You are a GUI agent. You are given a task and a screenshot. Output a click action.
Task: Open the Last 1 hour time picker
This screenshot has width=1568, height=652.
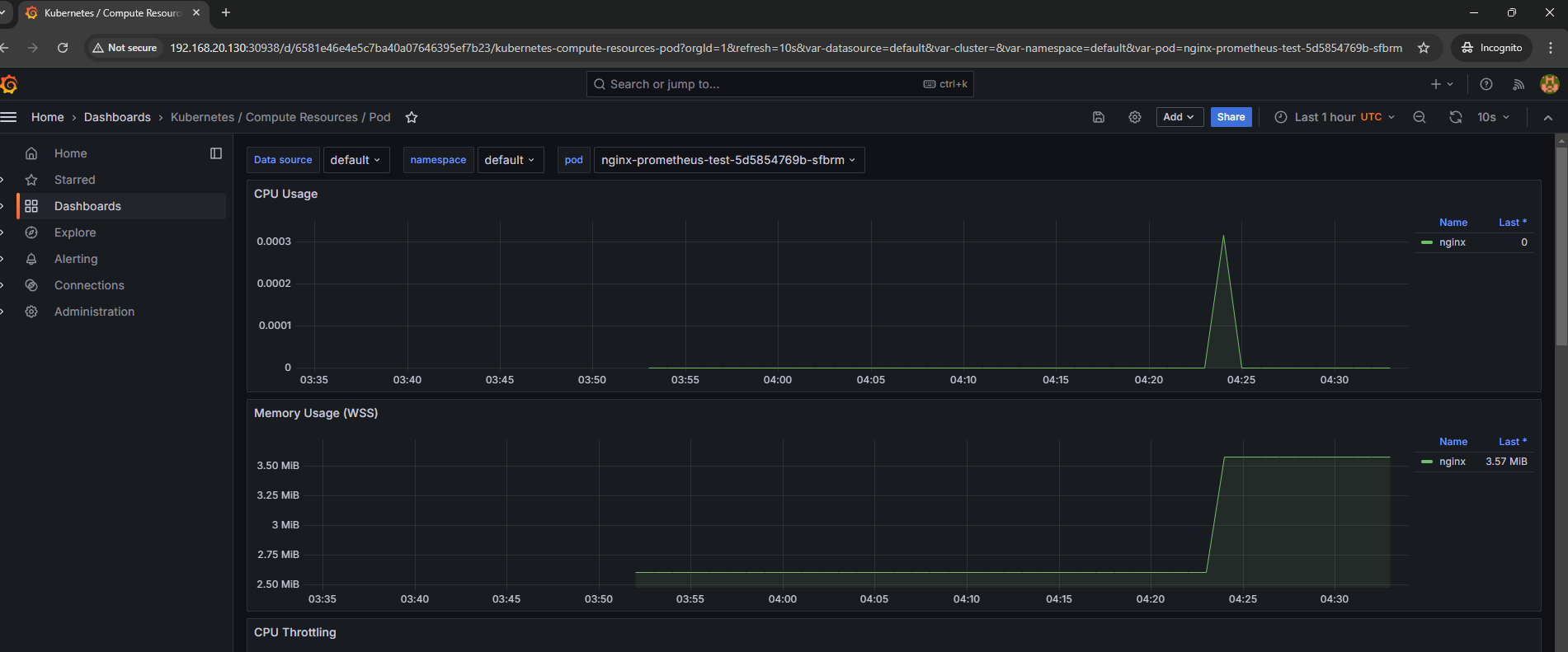1335,117
